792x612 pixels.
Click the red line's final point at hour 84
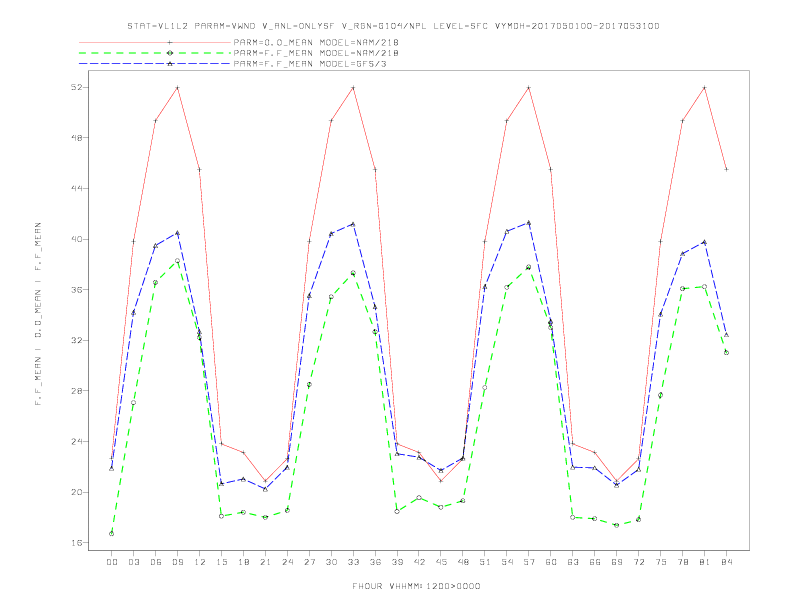point(726,169)
